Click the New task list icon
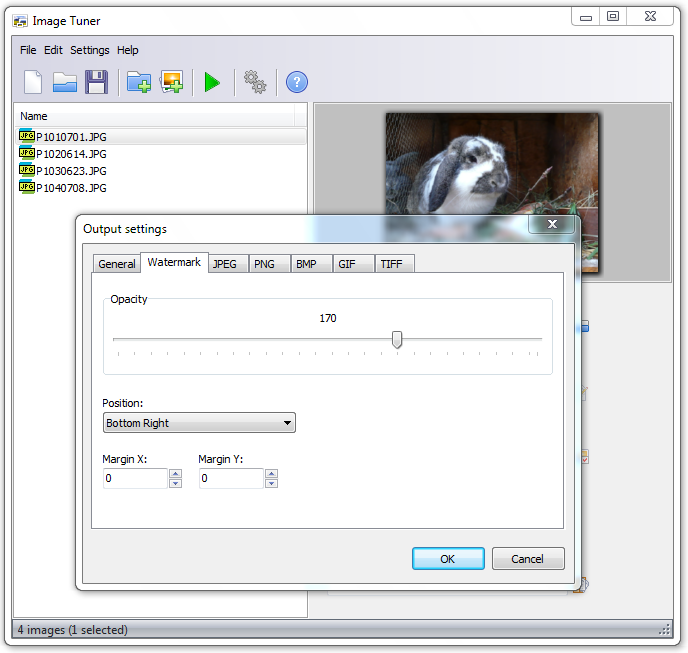This screenshot has height=653, width=688. click(33, 82)
